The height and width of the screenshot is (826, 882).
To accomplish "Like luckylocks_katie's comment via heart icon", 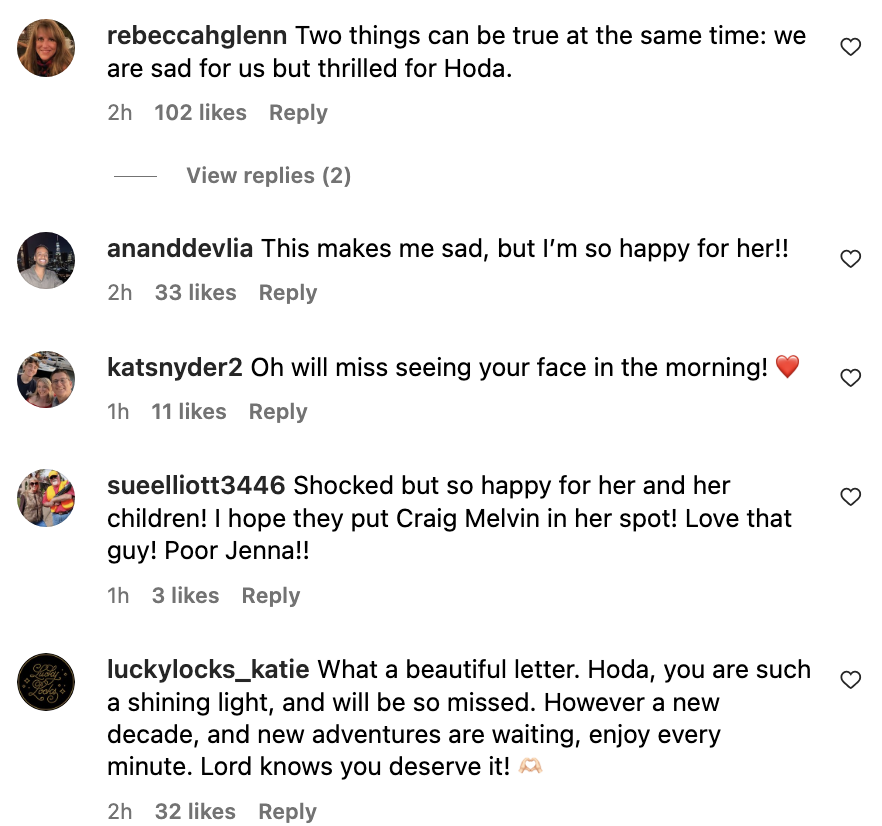I will point(851,678).
